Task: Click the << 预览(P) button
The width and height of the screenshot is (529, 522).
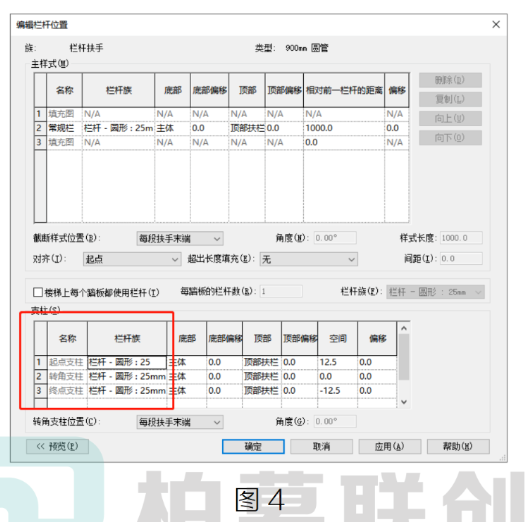Action: point(57,446)
